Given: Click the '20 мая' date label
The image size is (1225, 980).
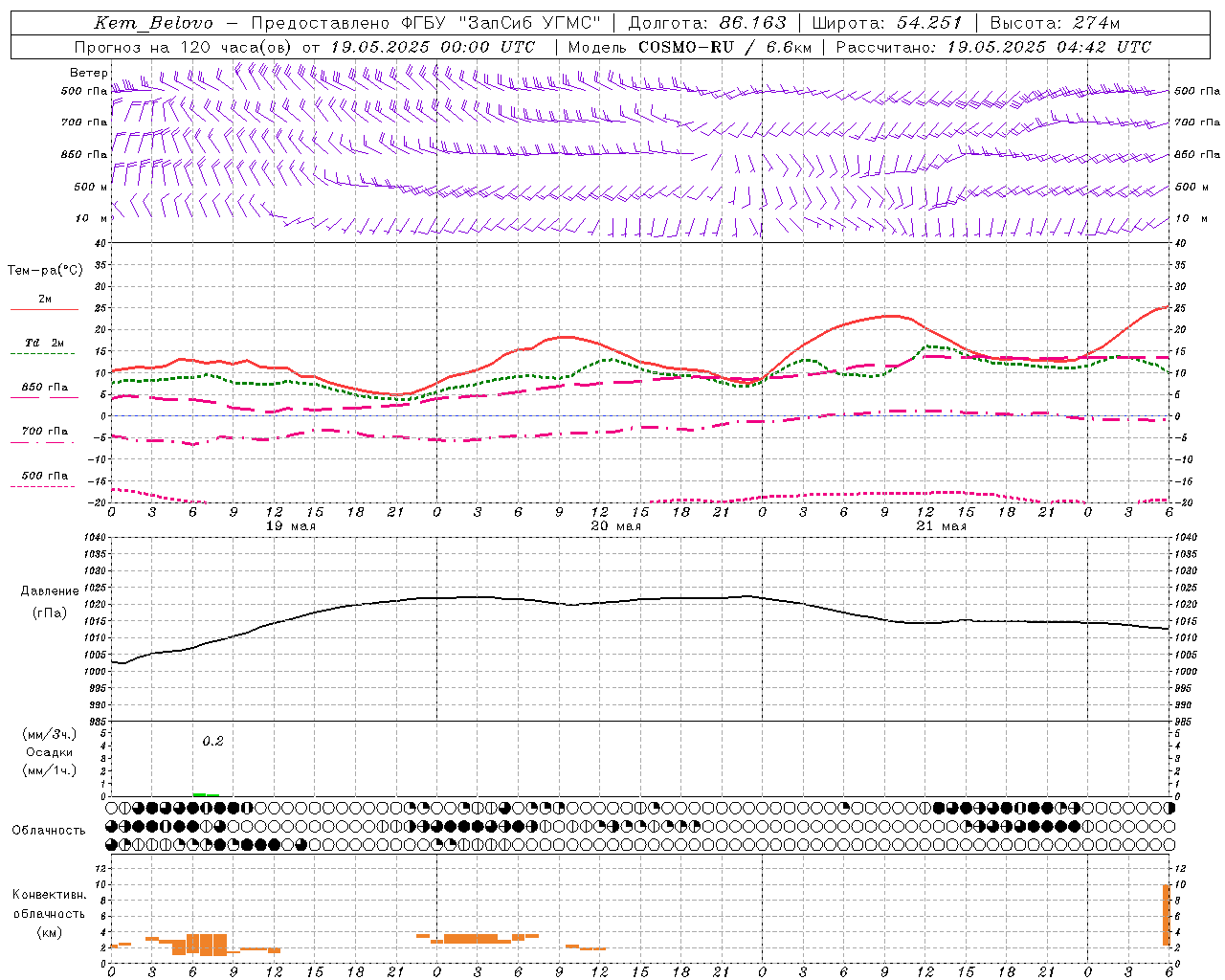Looking at the screenshot, I should pos(616,526).
